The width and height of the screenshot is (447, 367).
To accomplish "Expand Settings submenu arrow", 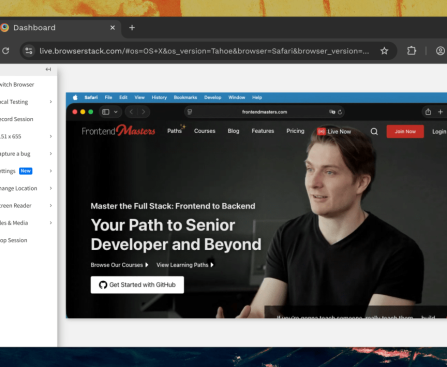I will pyautogui.click(x=51, y=171).
